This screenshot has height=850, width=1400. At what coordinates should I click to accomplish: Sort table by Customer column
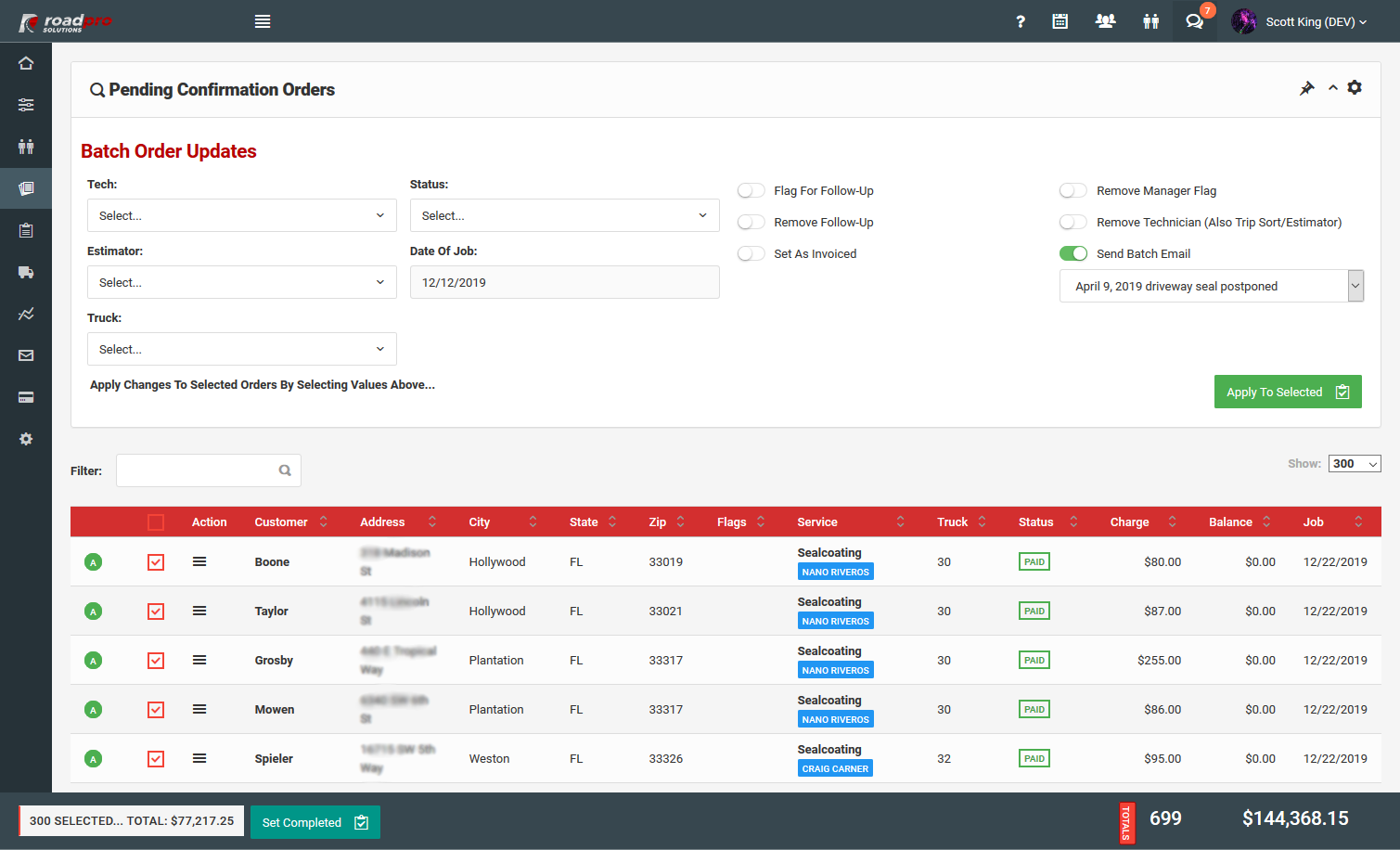pos(290,522)
